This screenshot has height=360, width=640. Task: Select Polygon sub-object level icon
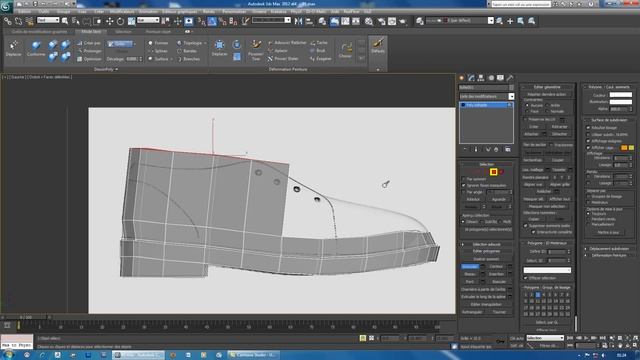click(493, 172)
